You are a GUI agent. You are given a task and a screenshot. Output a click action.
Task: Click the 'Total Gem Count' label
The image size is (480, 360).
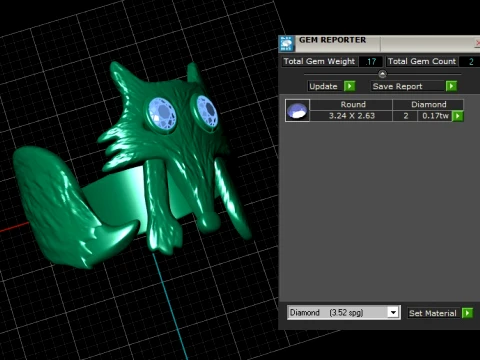(421, 62)
